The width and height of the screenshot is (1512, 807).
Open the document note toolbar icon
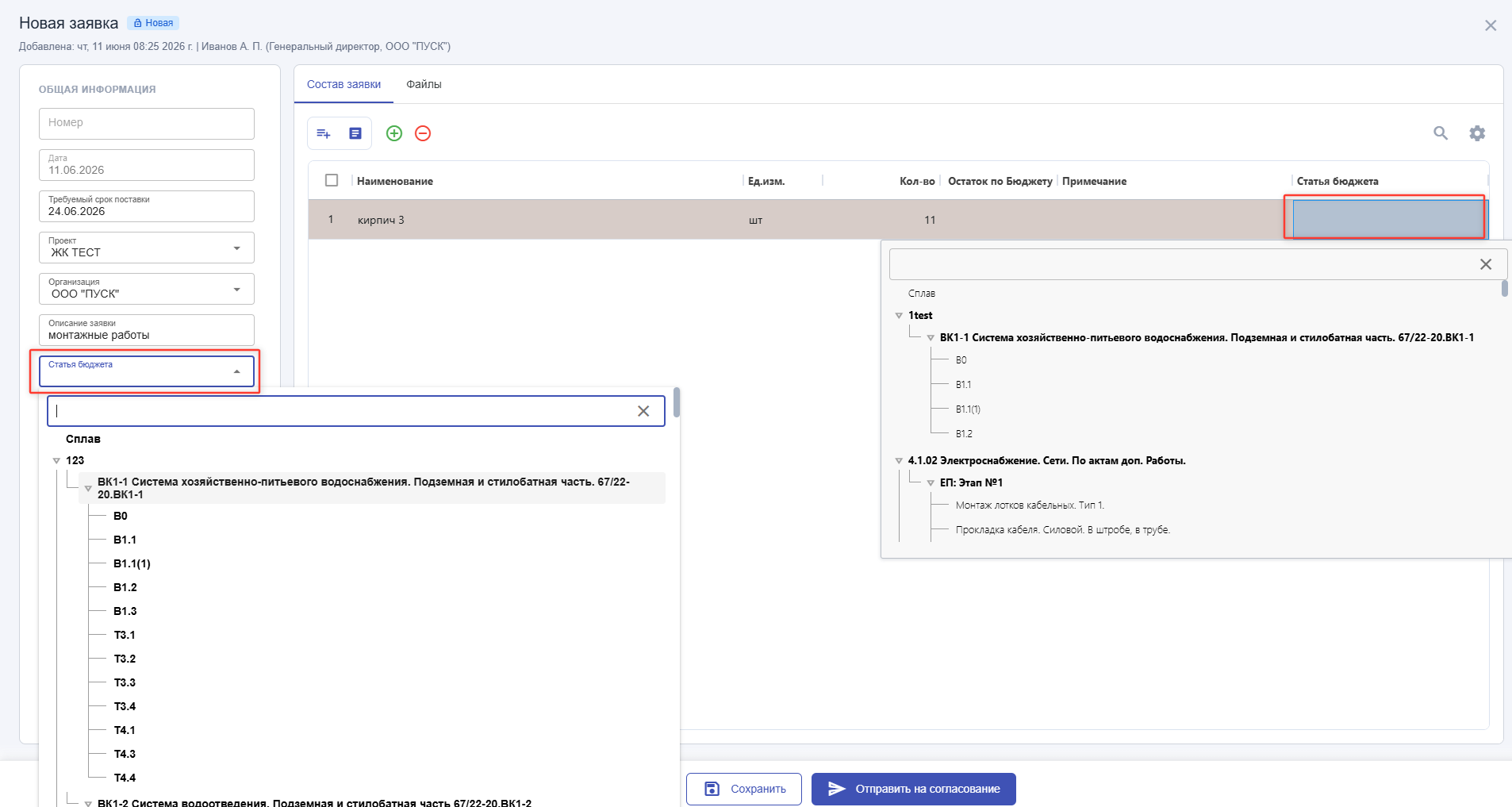tap(355, 133)
